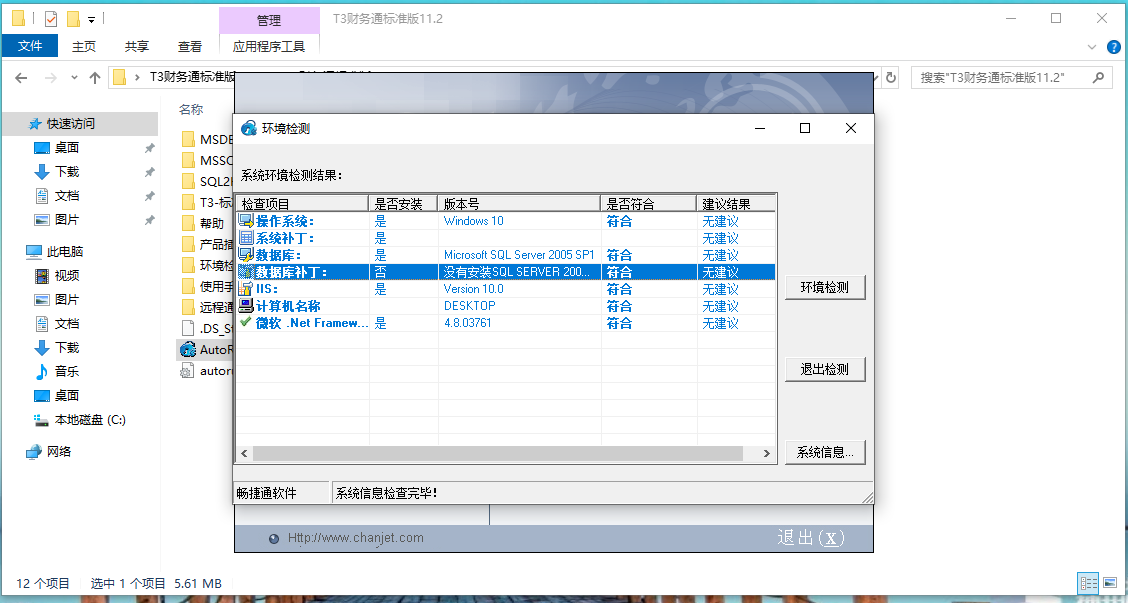Click the list's right scroll arrow
Viewport: 1128px width, 603px height.
coord(767,453)
